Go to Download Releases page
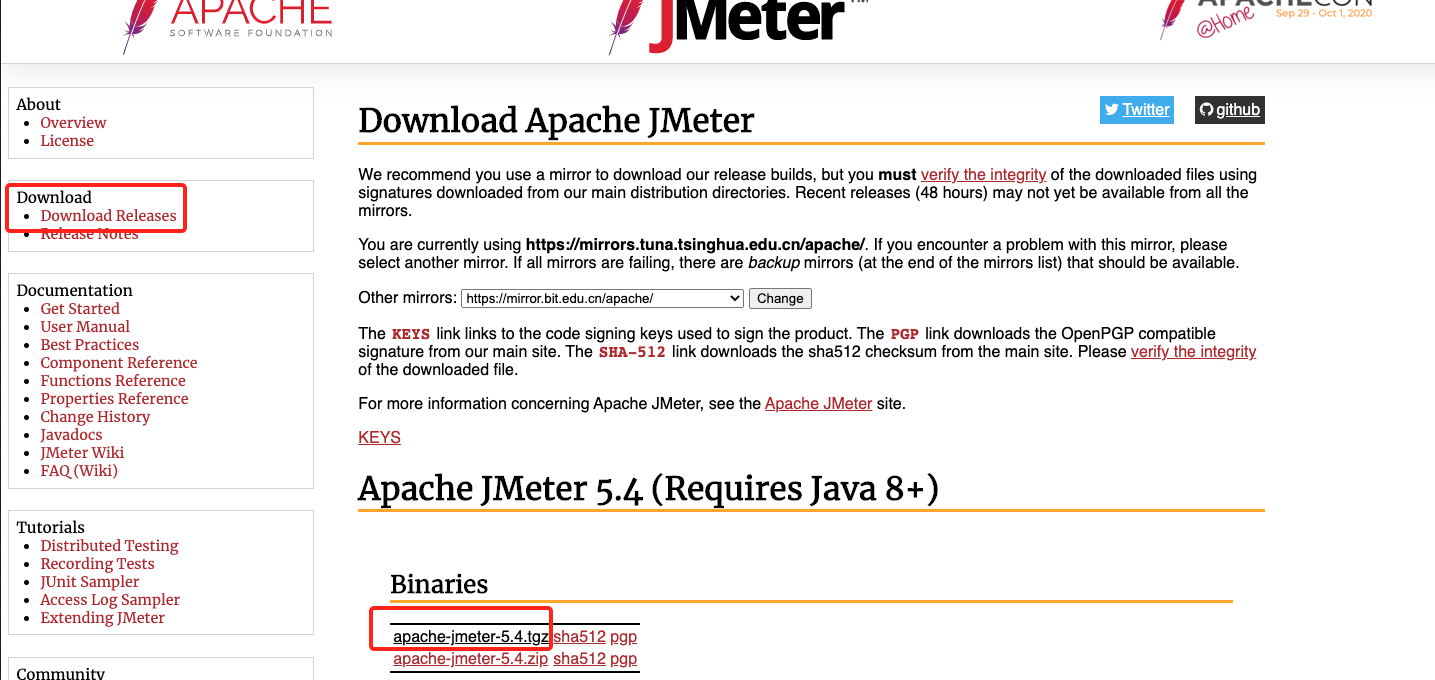Viewport: 1435px width, 680px height. tap(108, 216)
